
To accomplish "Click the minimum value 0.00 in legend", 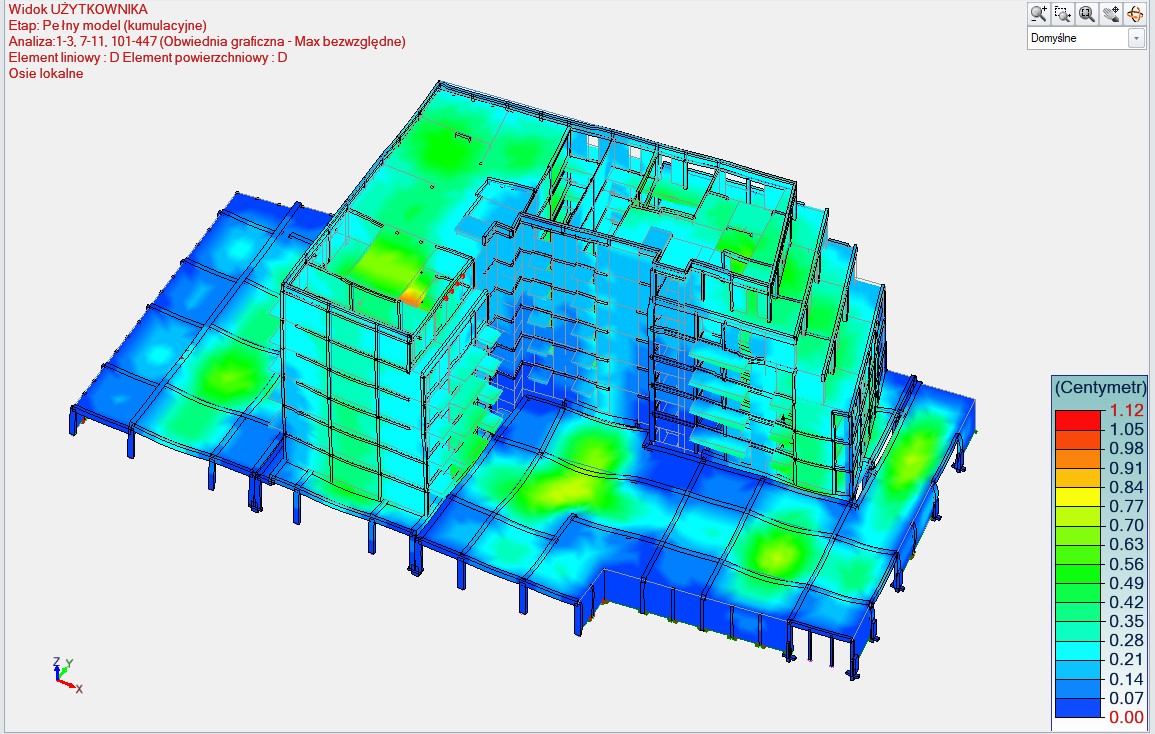I will [x=1126, y=716].
